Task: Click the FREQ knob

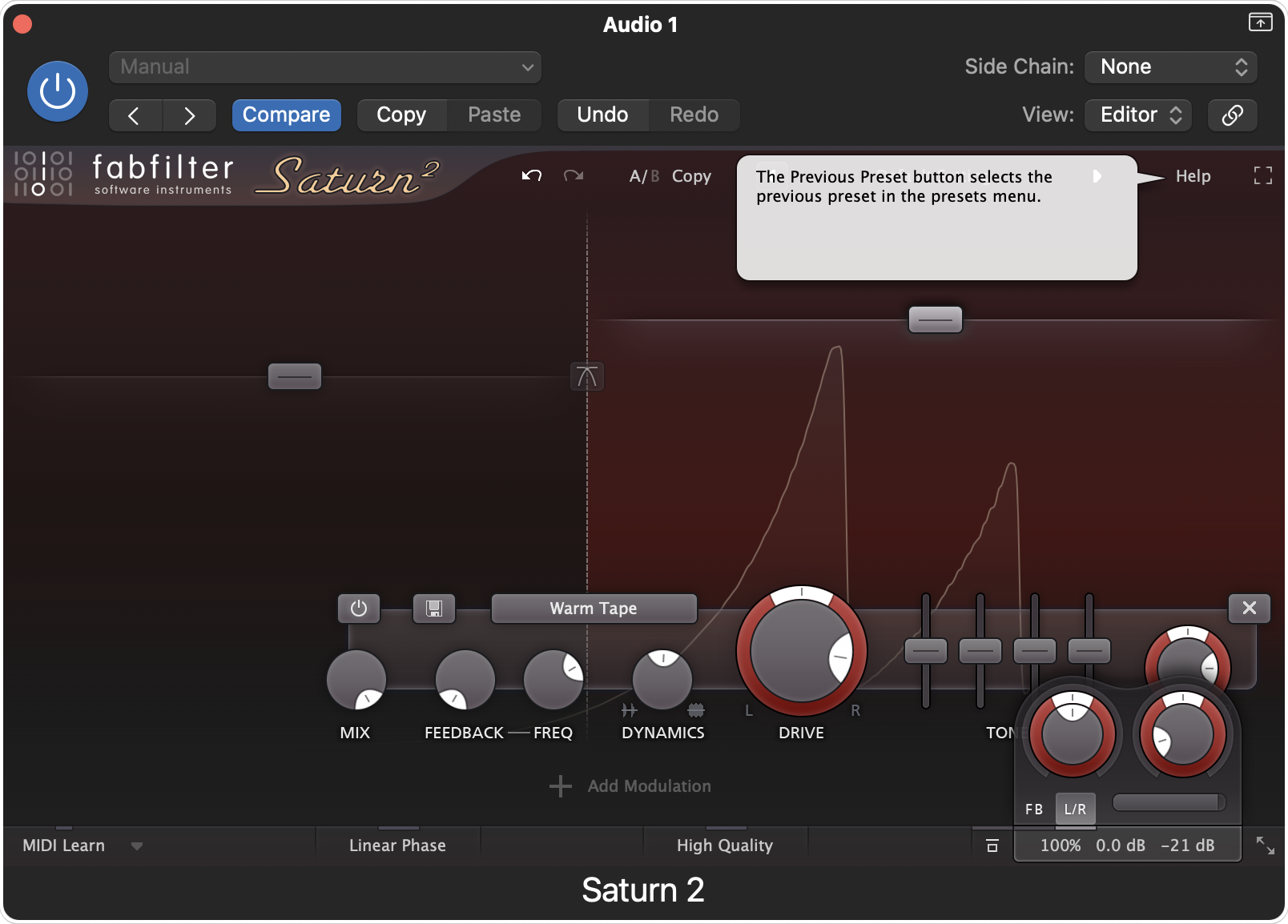Action: 553,680
